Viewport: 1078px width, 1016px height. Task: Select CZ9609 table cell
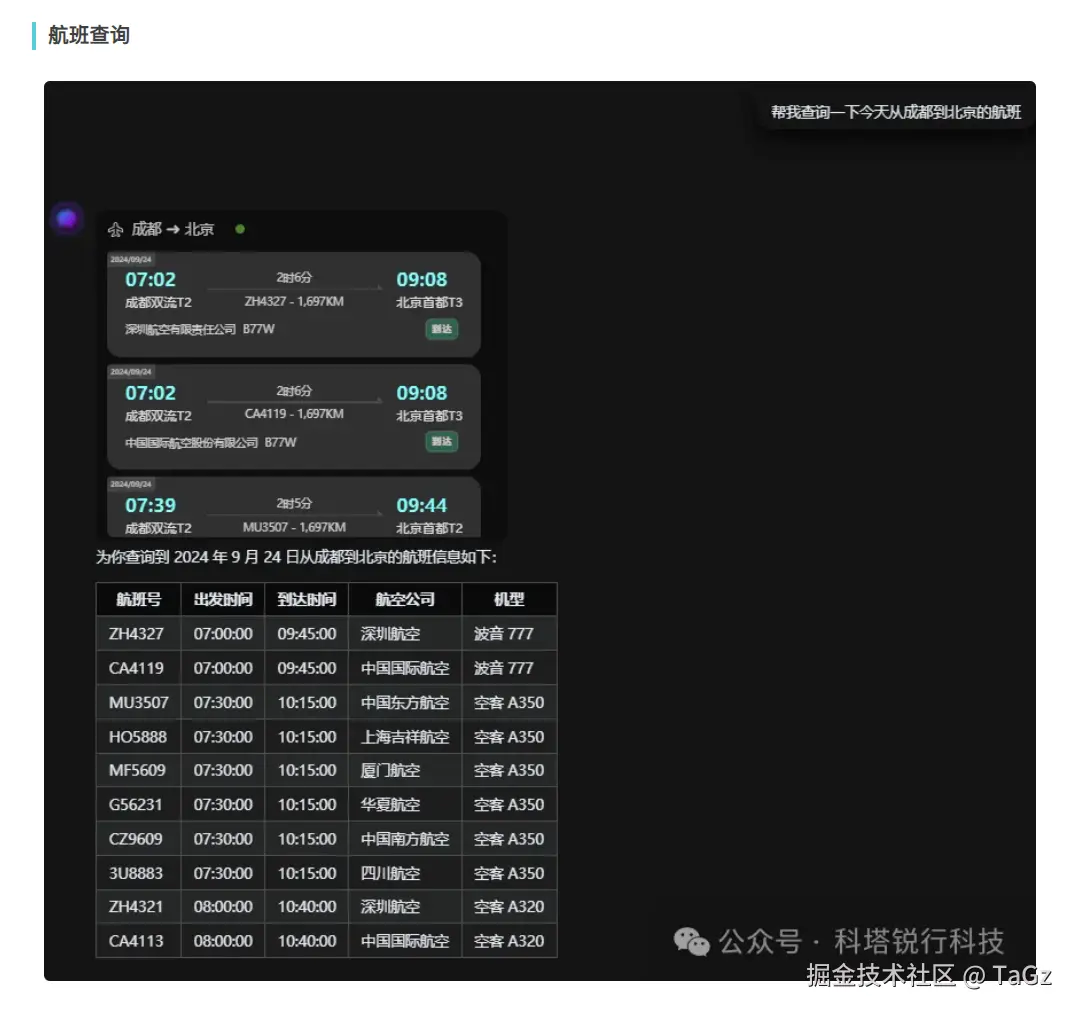pos(138,839)
